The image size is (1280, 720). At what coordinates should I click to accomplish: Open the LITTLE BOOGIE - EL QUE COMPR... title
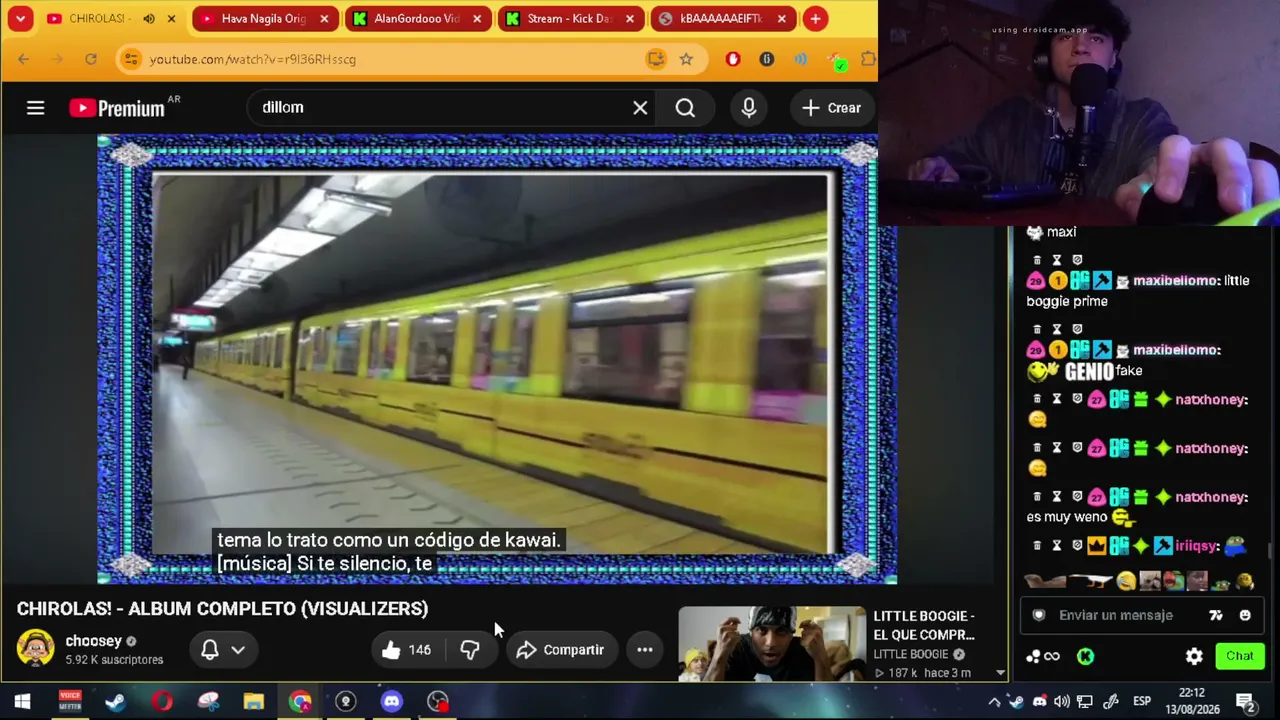[924, 625]
